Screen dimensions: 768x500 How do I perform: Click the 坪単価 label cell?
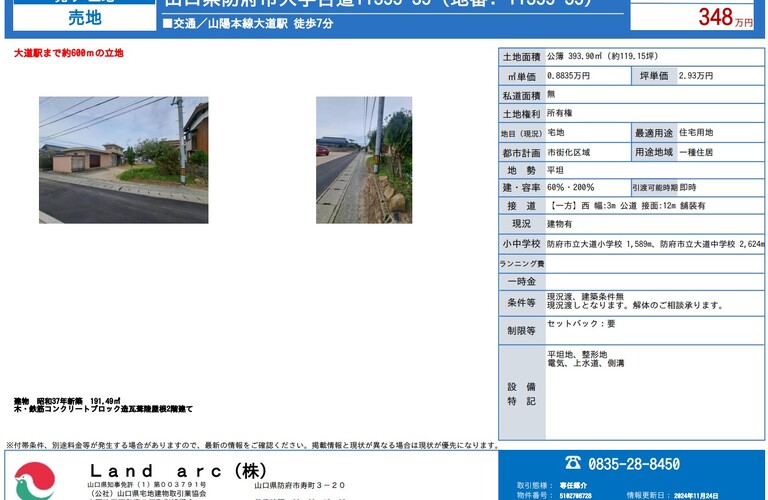[x=654, y=76]
